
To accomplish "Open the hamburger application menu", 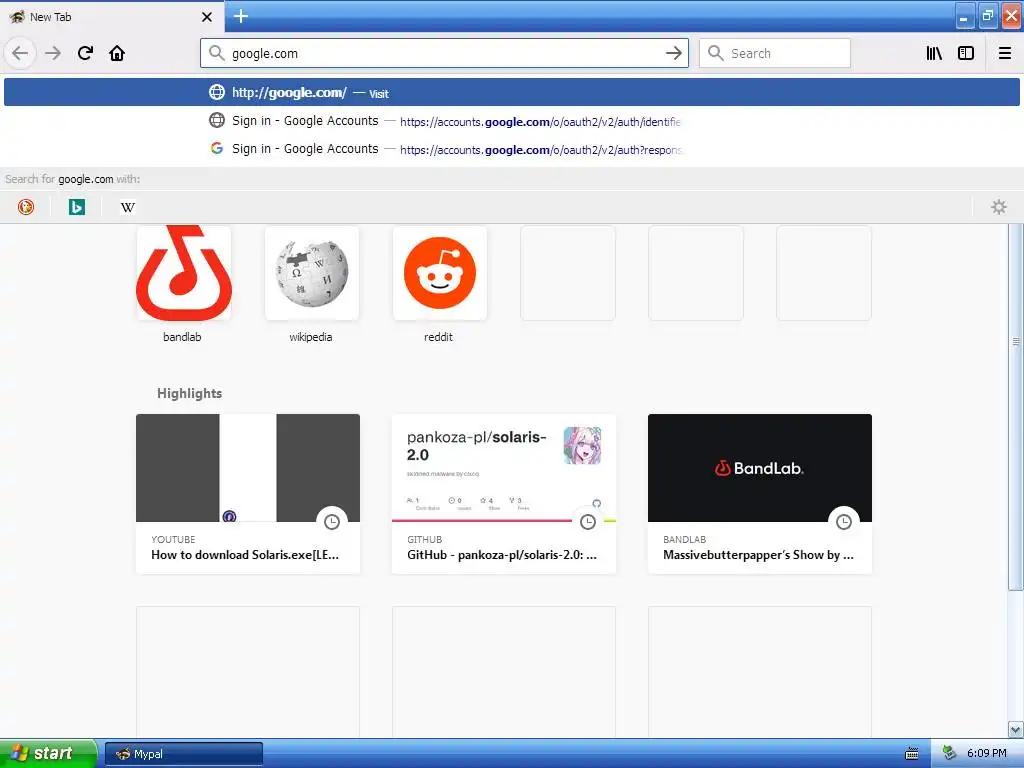I will click(1004, 53).
